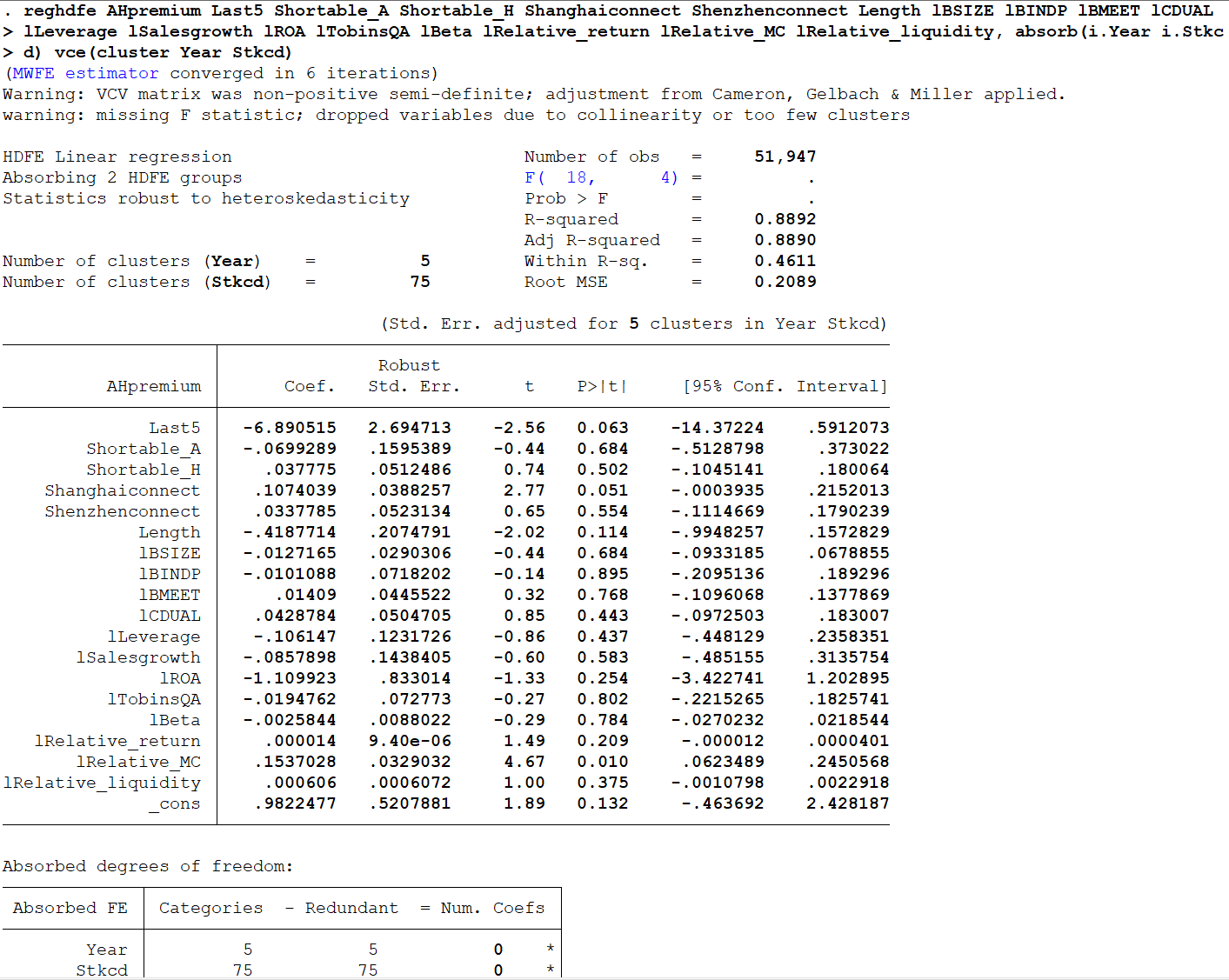
Task: Click the Shanghaiconnect variable name
Action: click(123, 490)
